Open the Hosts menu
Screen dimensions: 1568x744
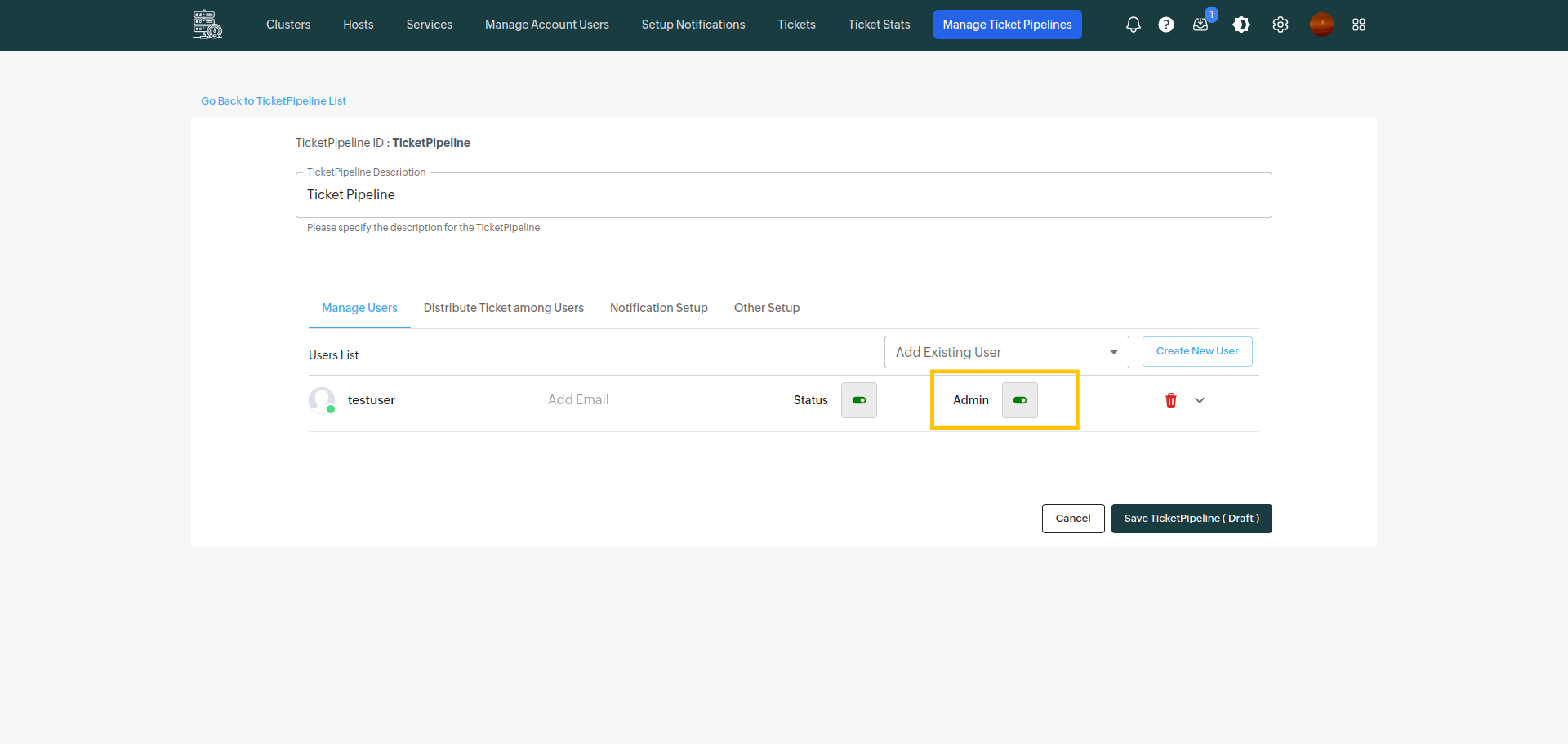(x=359, y=25)
